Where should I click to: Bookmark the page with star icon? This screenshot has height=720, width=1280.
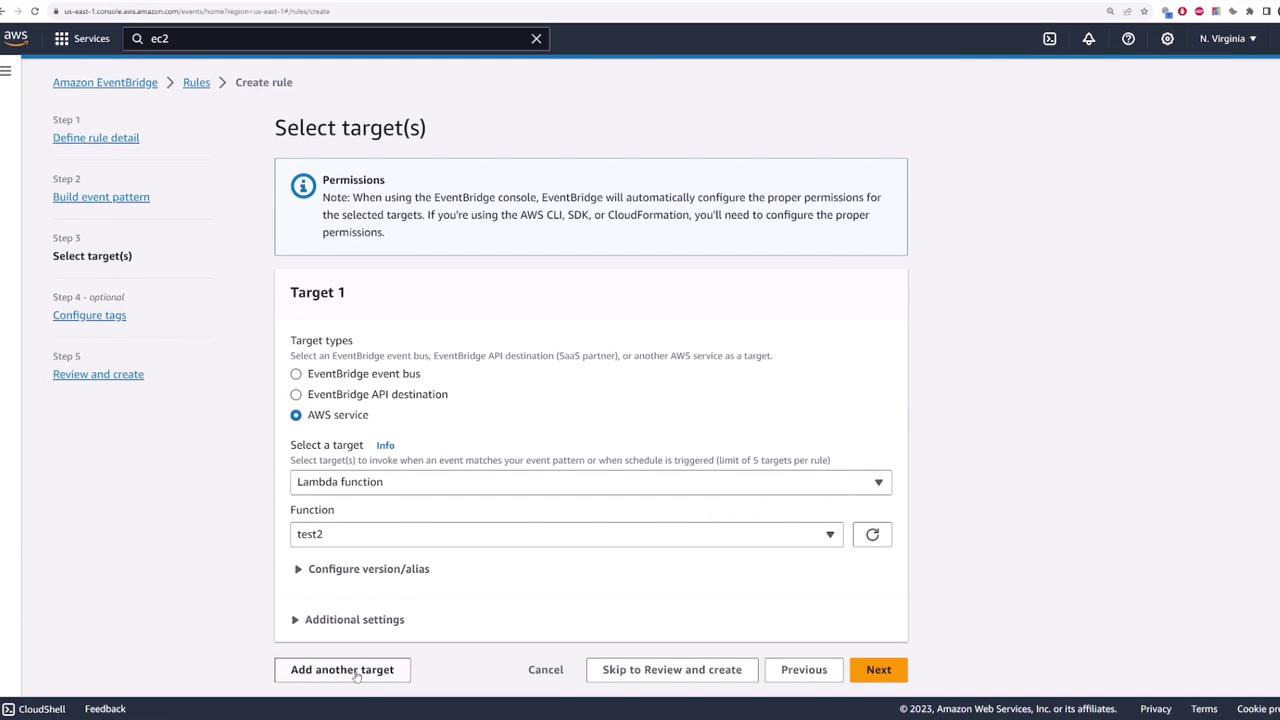[x=1144, y=11]
